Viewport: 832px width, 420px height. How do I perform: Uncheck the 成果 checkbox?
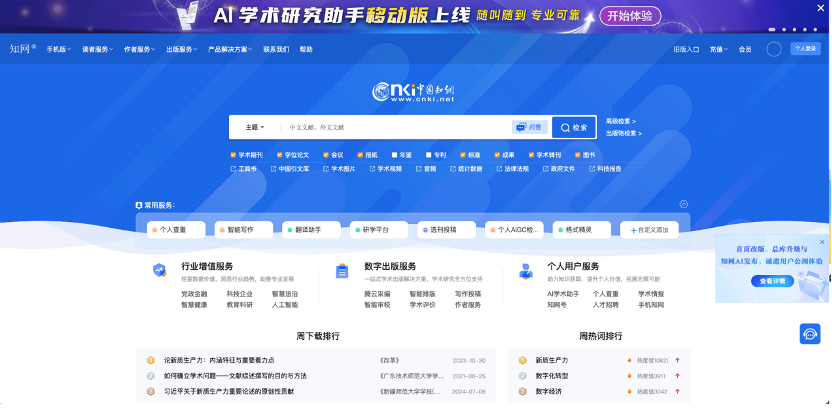pos(497,155)
